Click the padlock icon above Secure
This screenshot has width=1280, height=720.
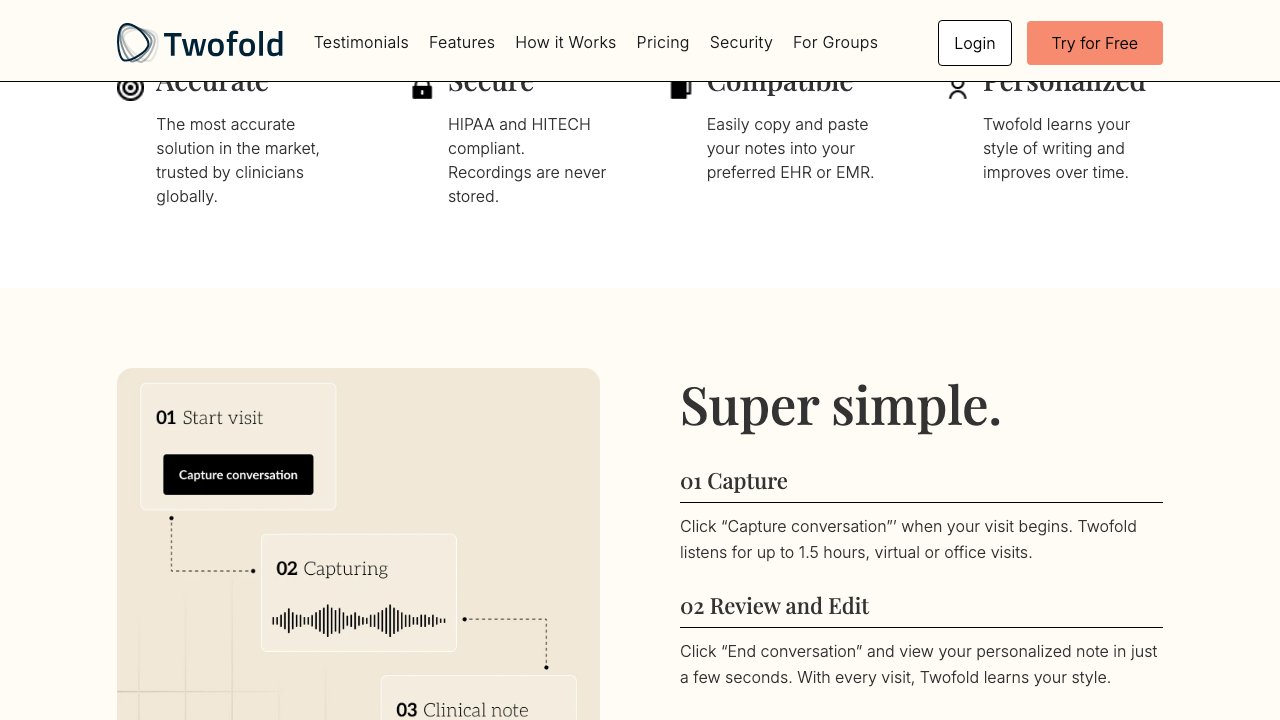click(421, 88)
